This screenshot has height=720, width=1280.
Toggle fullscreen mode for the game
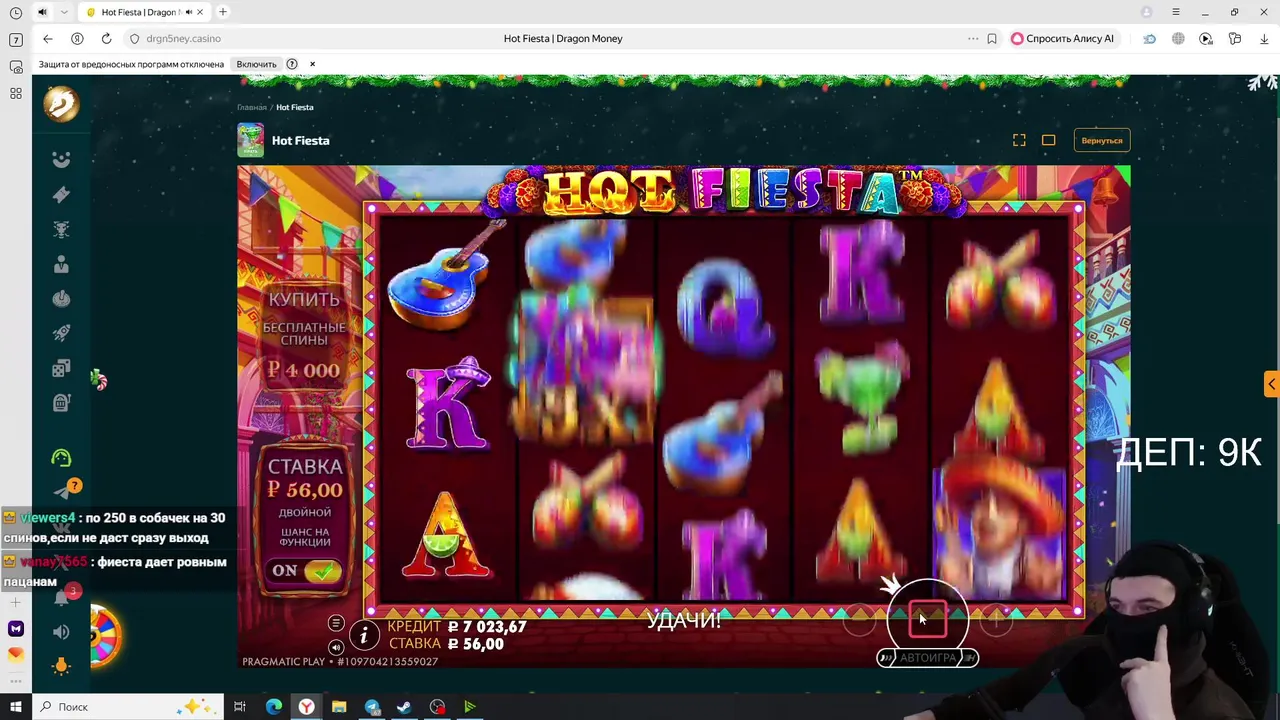tap(1019, 140)
